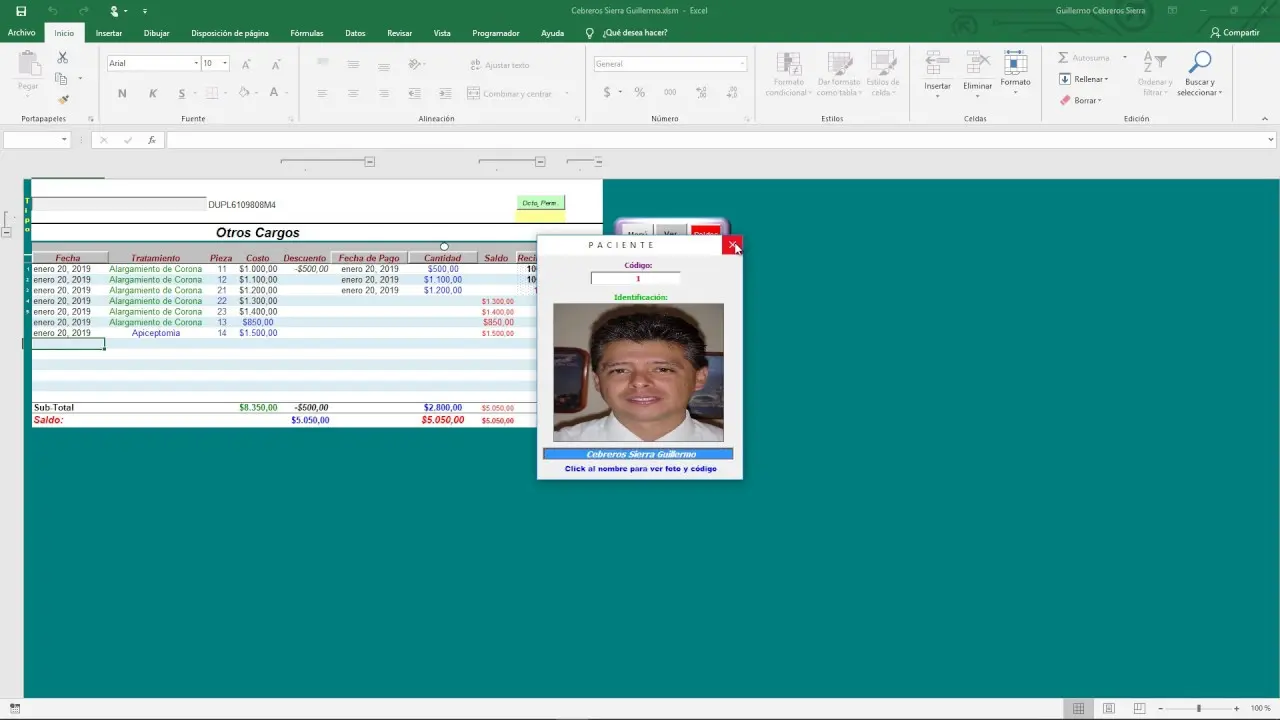Switch to the Fórmulas tab
1280x720 pixels.
(307, 33)
